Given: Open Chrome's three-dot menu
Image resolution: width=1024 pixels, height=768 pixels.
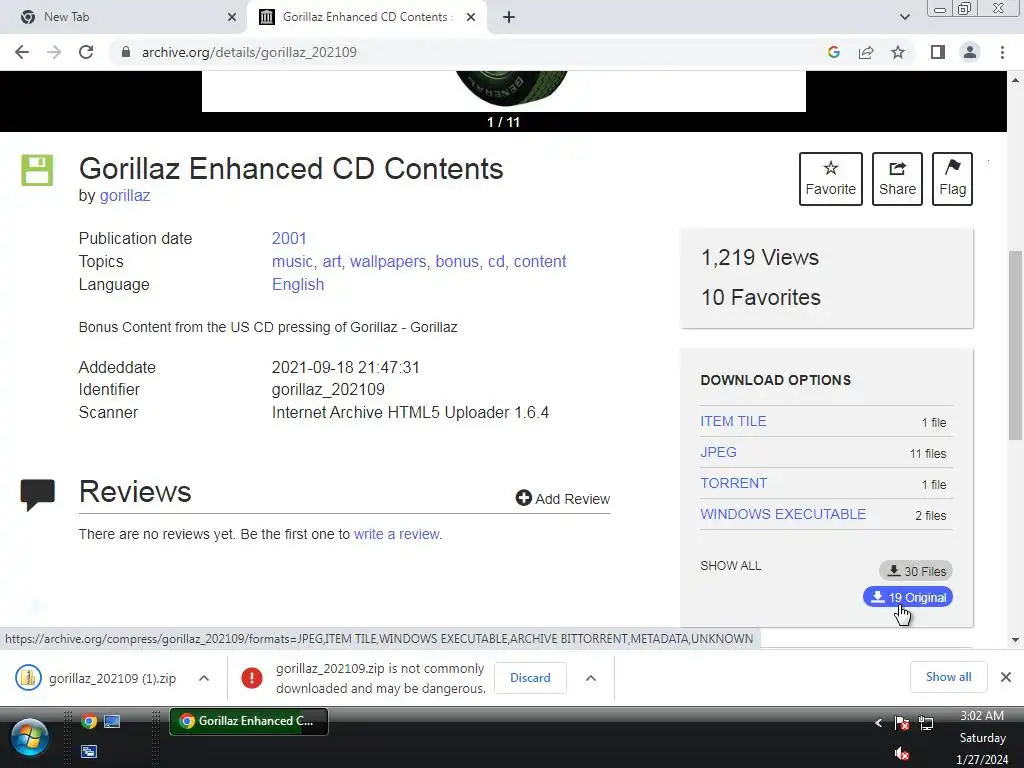Looking at the screenshot, I should (x=1002, y=52).
